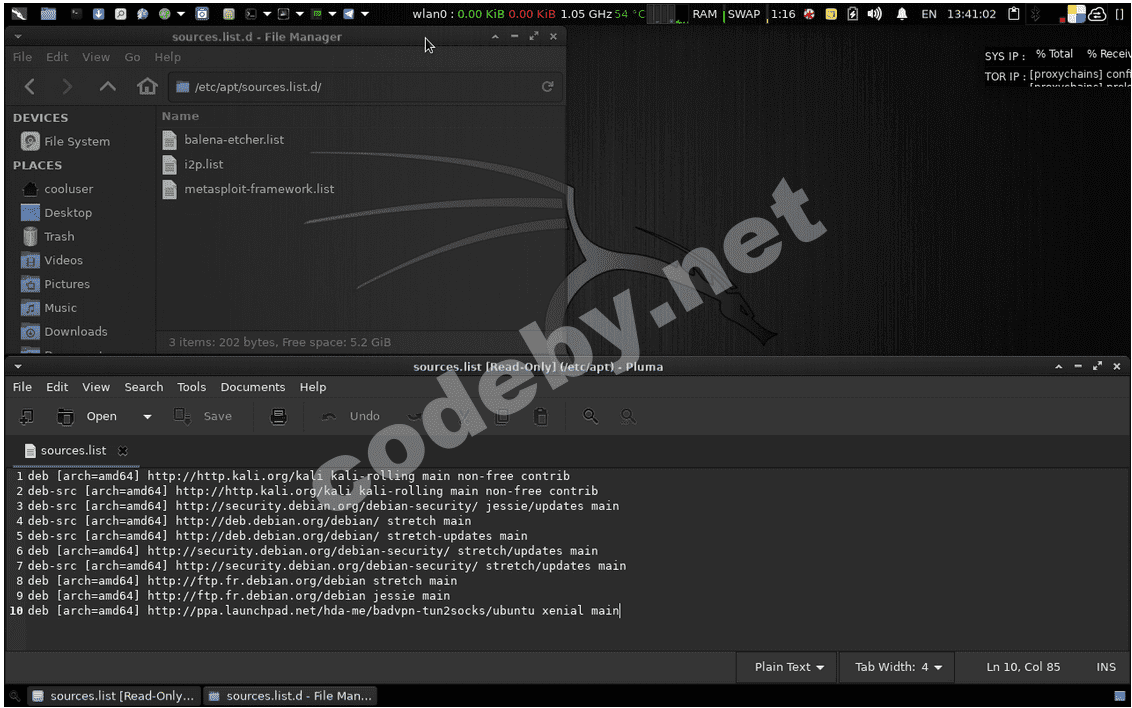The height and width of the screenshot is (708, 1132).
Task: Print the document from Pluma toolbar
Action: [x=278, y=416]
